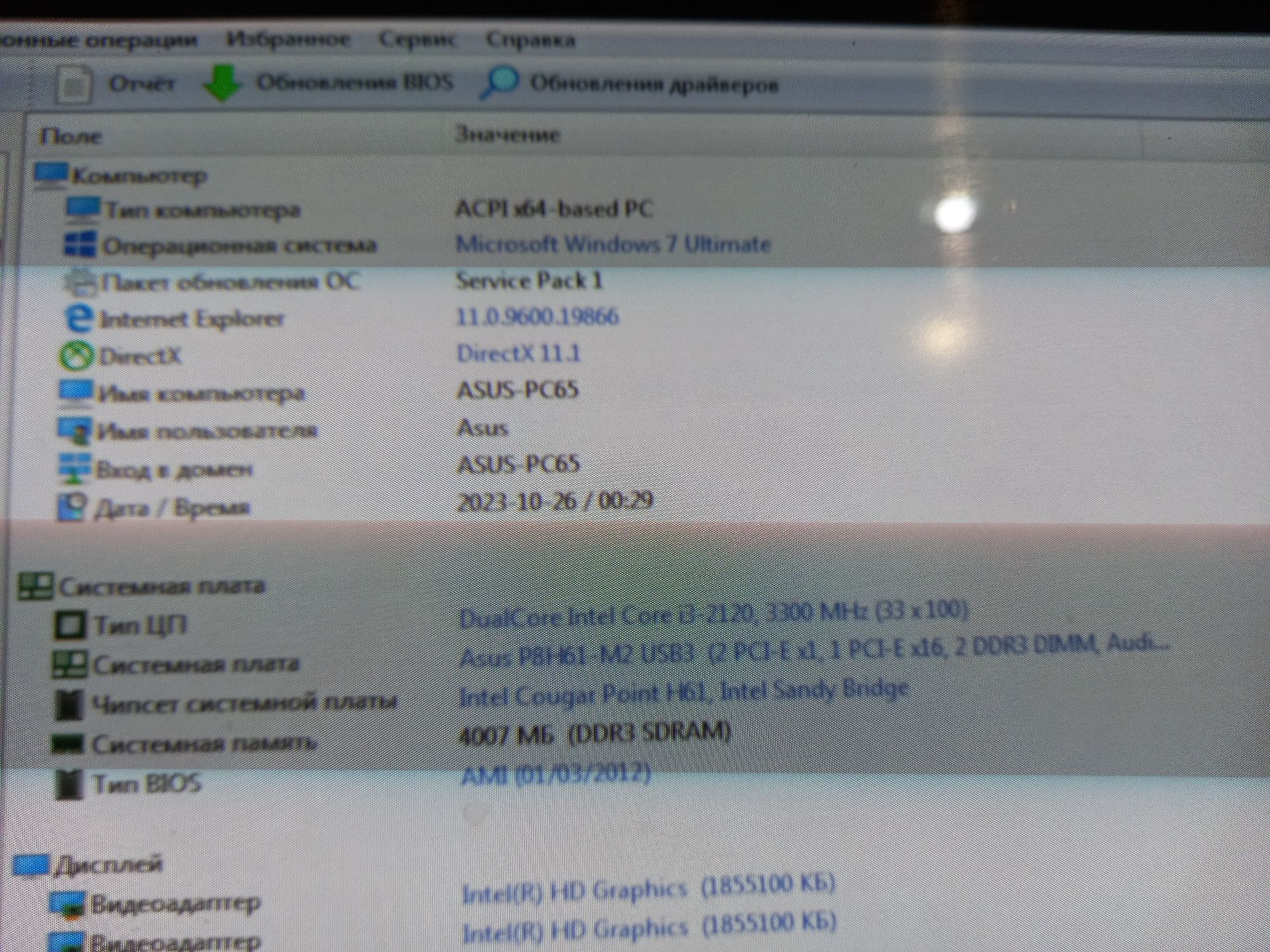Click Системная плата row motherboard icon
1270x952 pixels.
pyautogui.click(x=69, y=664)
